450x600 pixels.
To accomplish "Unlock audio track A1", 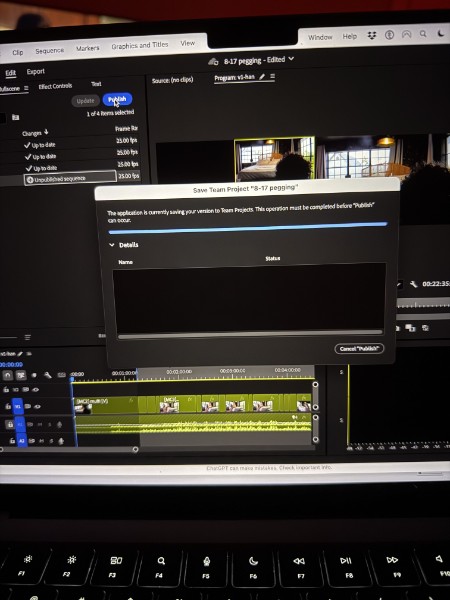I will [x=10, y=424].
